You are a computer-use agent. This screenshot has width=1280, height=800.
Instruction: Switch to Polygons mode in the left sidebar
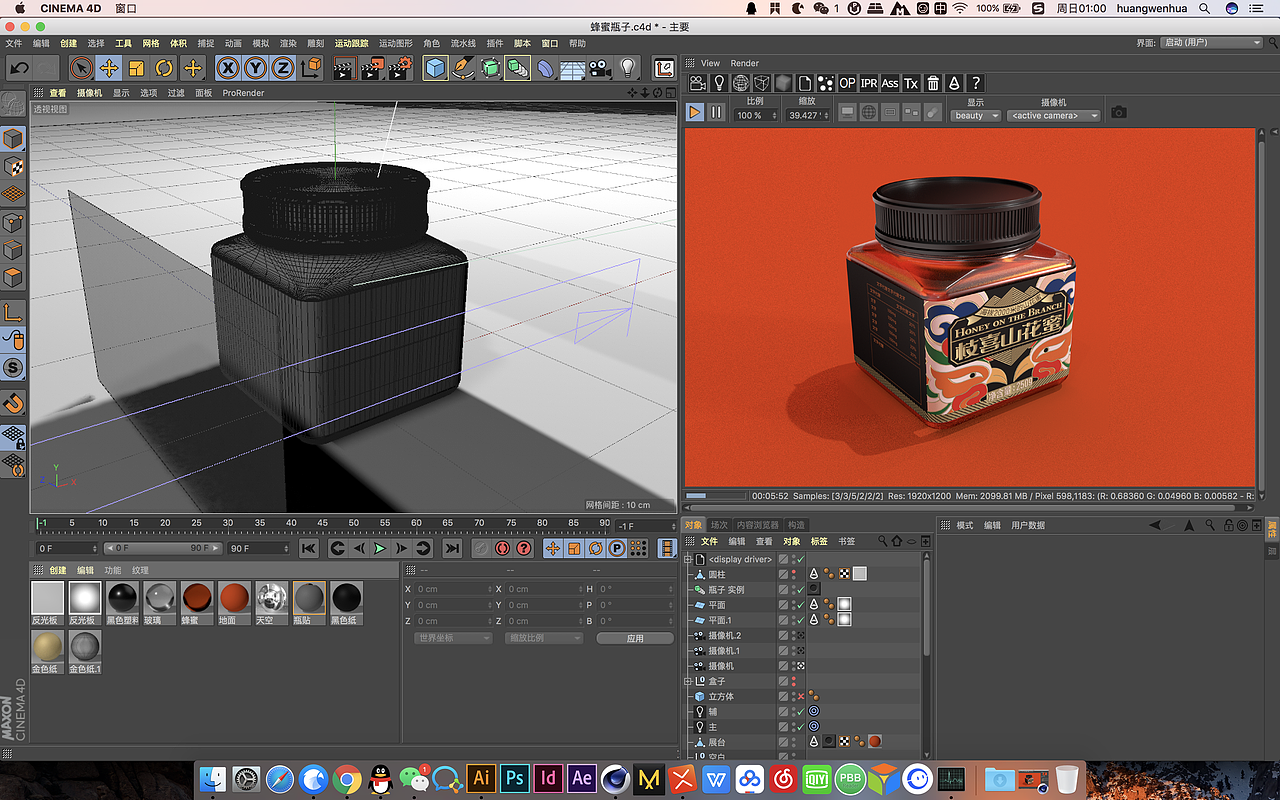[13, 278]
